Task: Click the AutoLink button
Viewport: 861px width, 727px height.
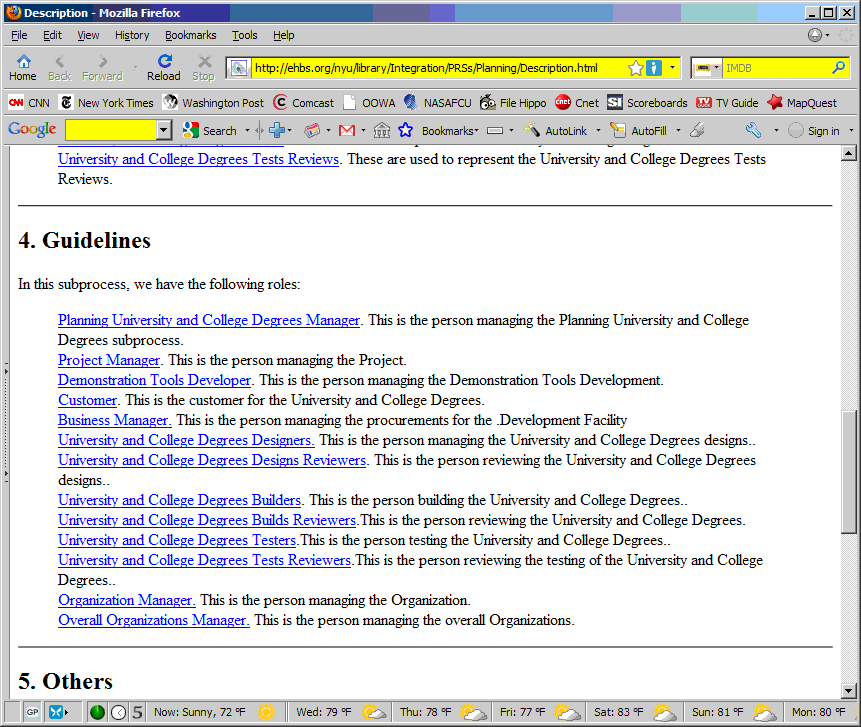Action: [556, 131]
